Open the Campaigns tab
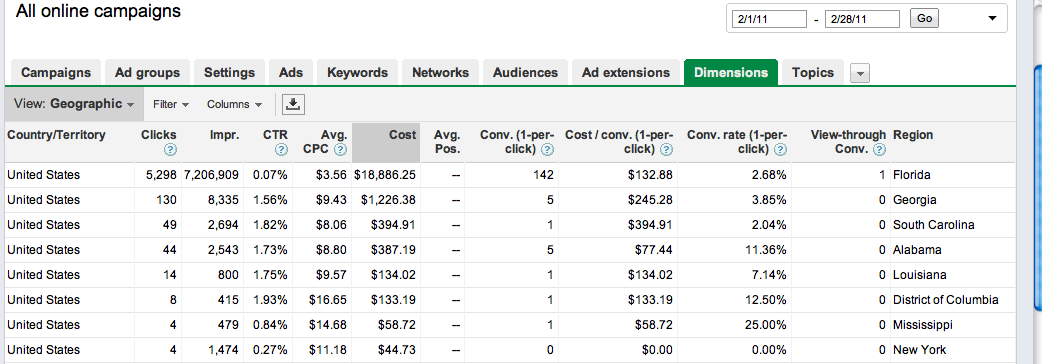Viewport: 1042px width, 364px height. point(56,73)
